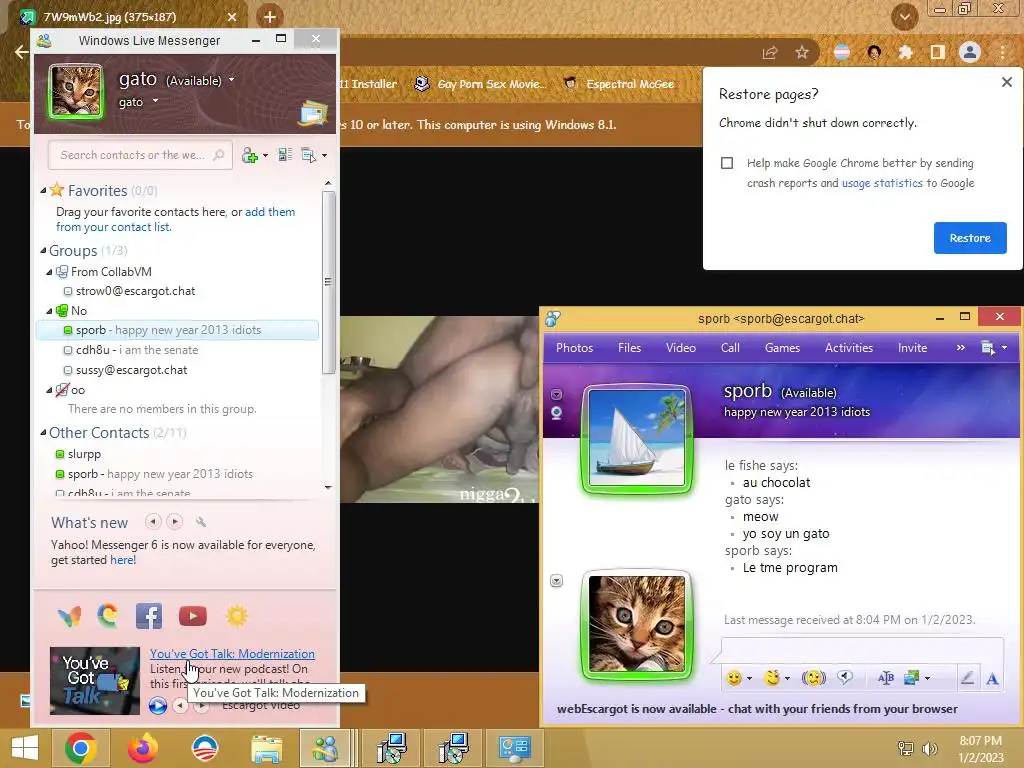Open You've Got Talk: Modernization link
Image resolution: width=1024 pixels, height=768 pixels.
click(x=232, y=654)
